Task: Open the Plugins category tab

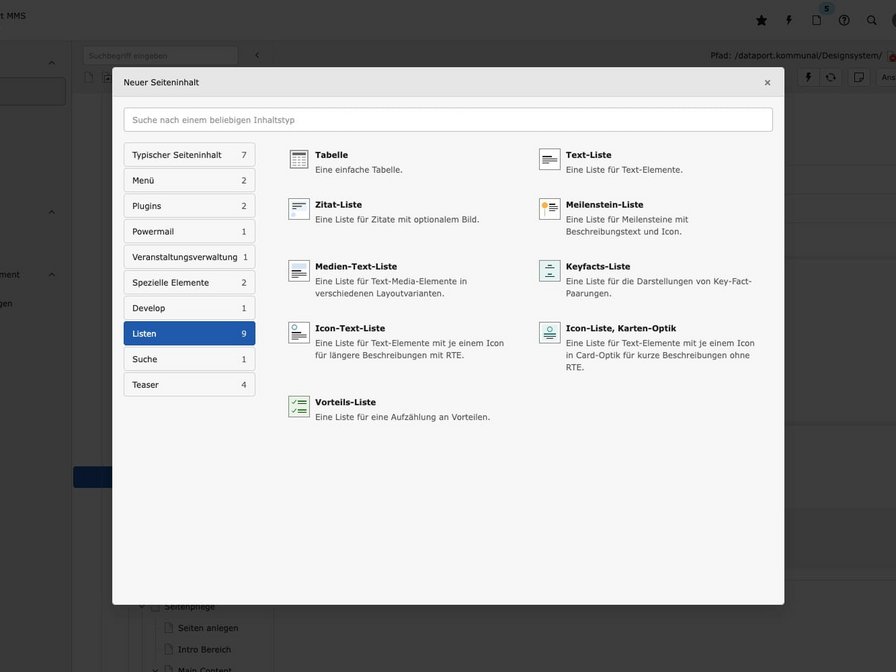Action: [189, 206]
